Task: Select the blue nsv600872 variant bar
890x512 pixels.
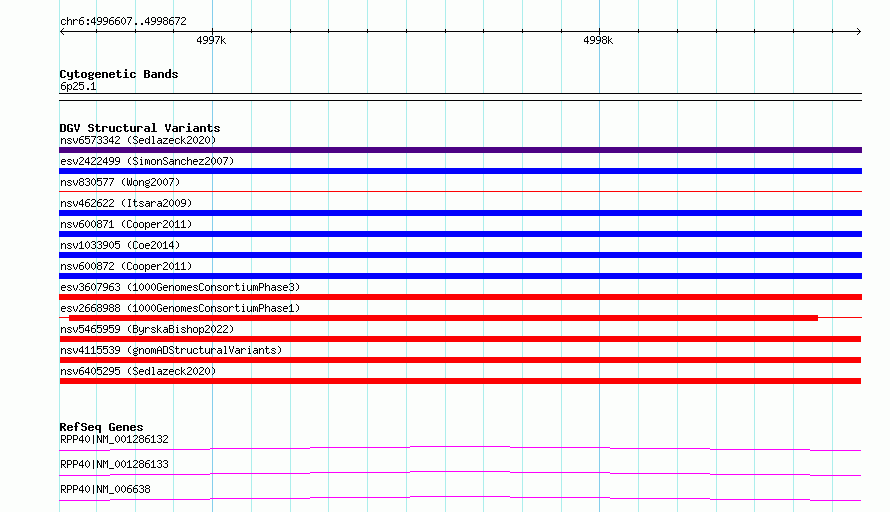Action: click(x=460, y=276)
